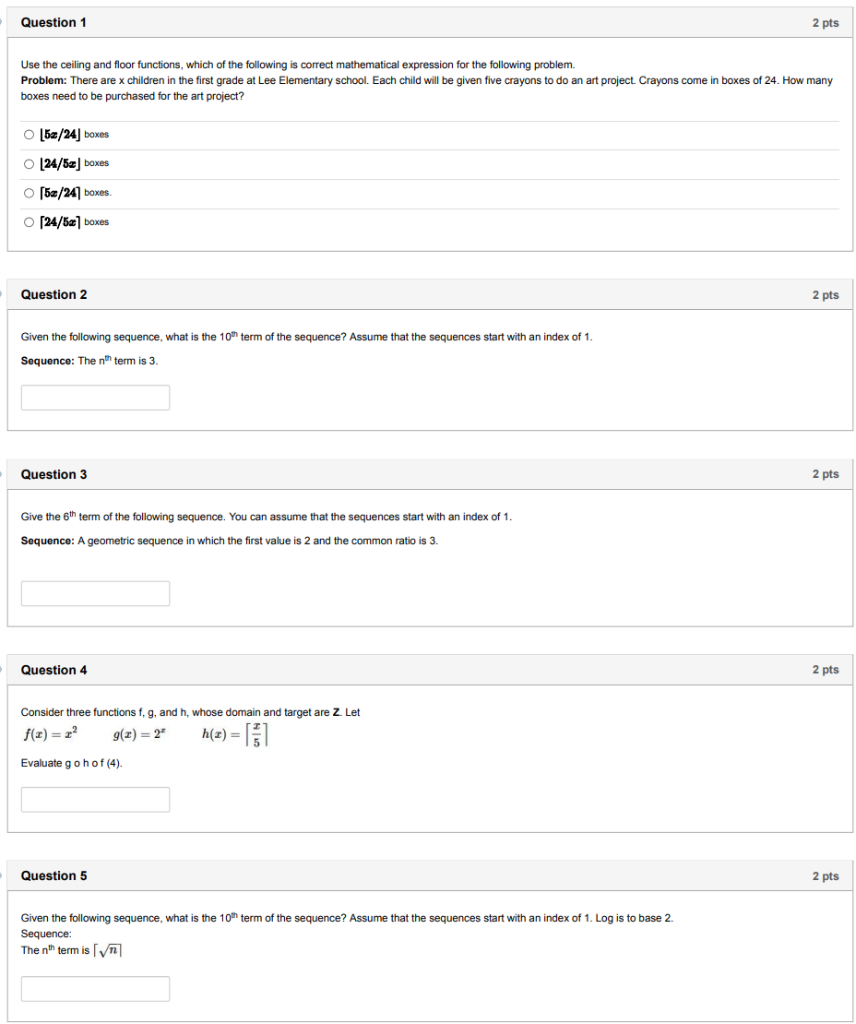
Task: Select the ⌊24/5x⌋ boxes answer option
Action: [x=29, y=163]
